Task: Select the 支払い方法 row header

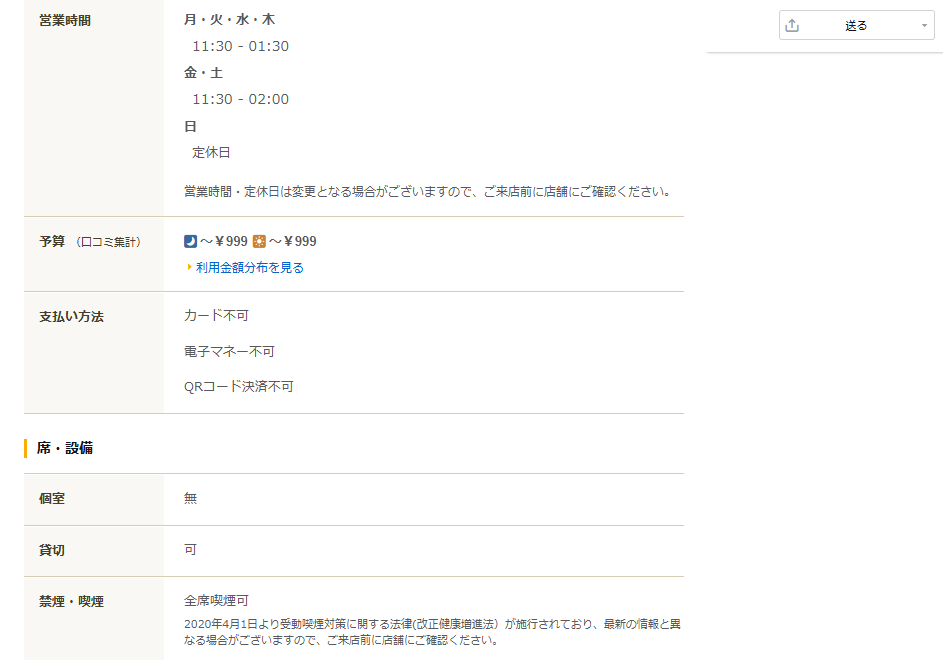Action: click(71, 316)
